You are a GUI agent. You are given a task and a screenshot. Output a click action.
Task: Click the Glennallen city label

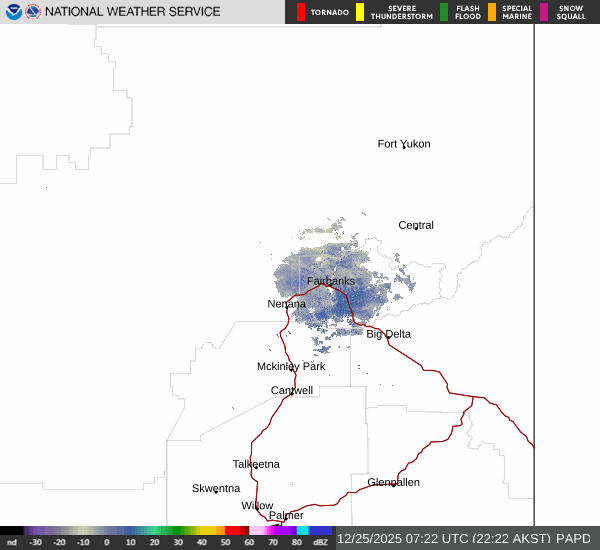pos(393,482)
